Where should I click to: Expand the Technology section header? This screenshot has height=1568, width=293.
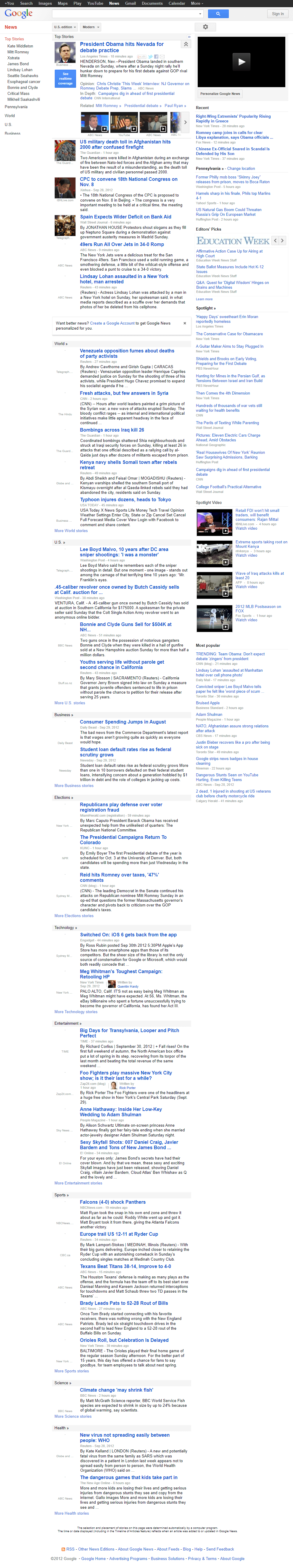(x=66, y=927)
